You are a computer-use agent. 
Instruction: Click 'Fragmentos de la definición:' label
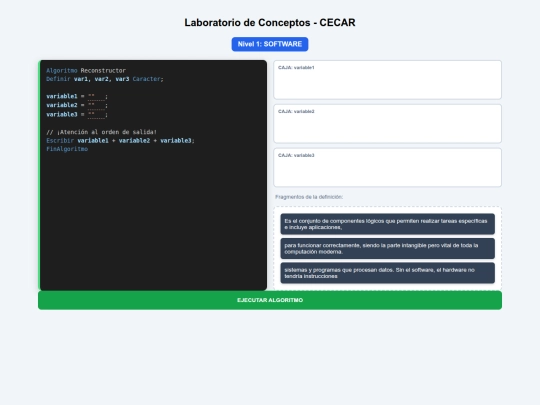pos(309,197)
